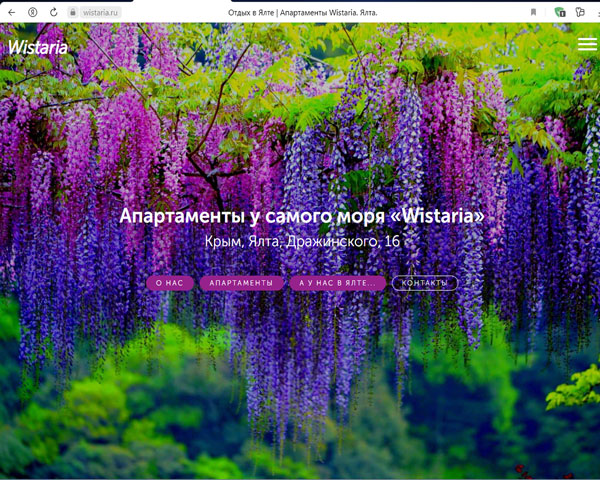Click the О НАС button
Image resolution: width=600 pixels, height=480 pixels.
pyautogui.click(x=170, y=283)
